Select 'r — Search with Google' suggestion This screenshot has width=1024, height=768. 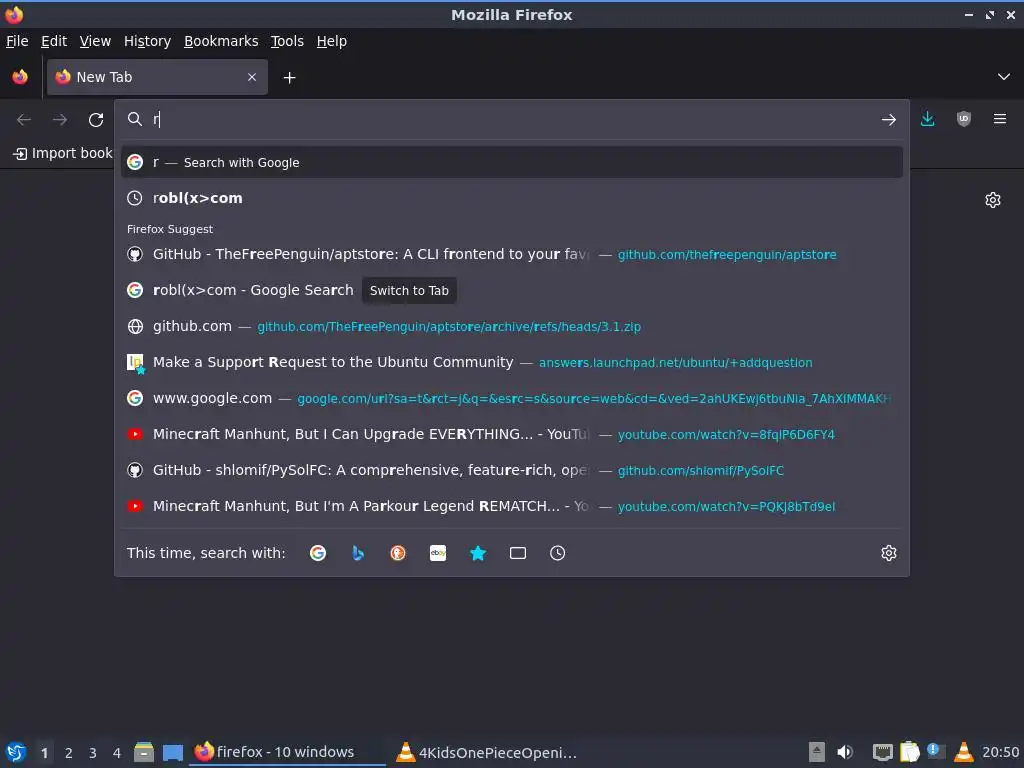click(x=512, y=163)
